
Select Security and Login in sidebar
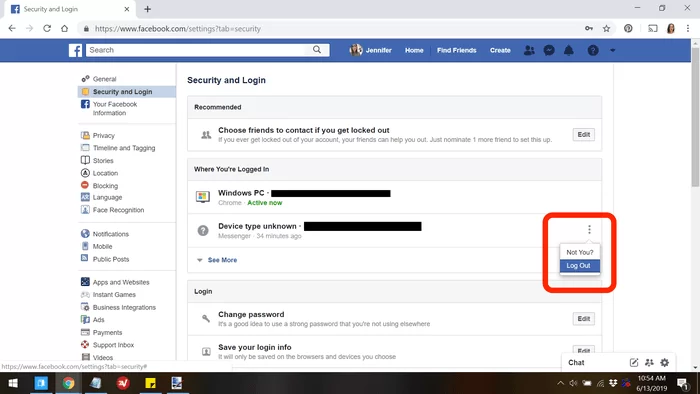coord(127,91)
